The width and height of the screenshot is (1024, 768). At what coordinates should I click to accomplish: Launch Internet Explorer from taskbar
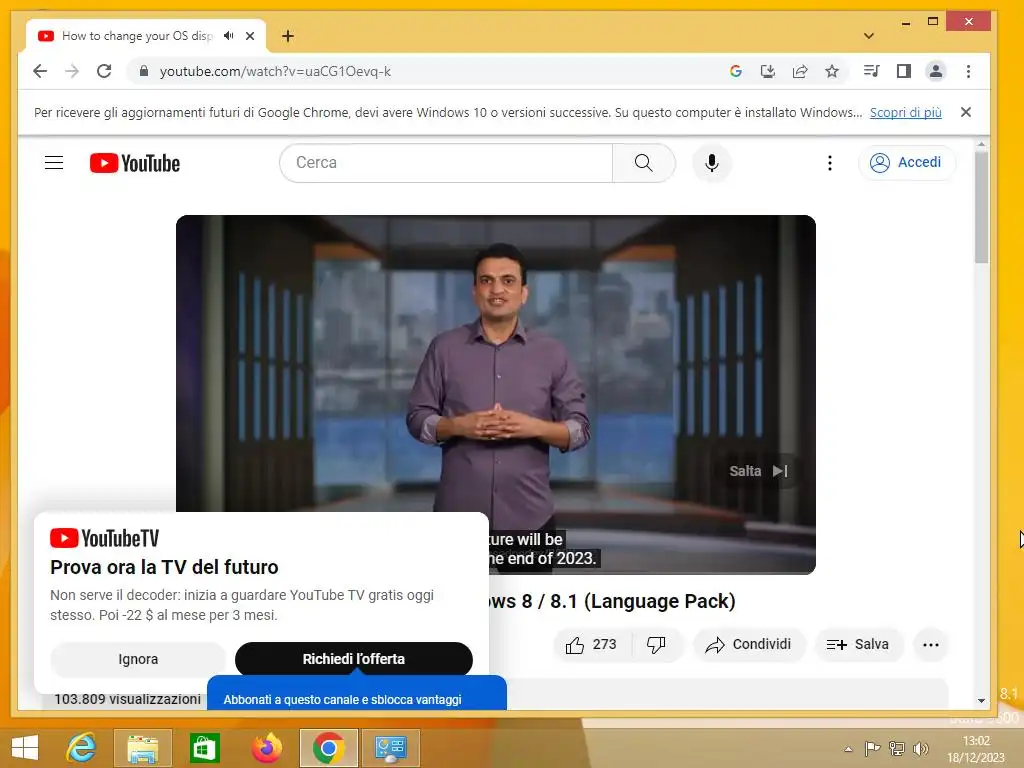82,747
